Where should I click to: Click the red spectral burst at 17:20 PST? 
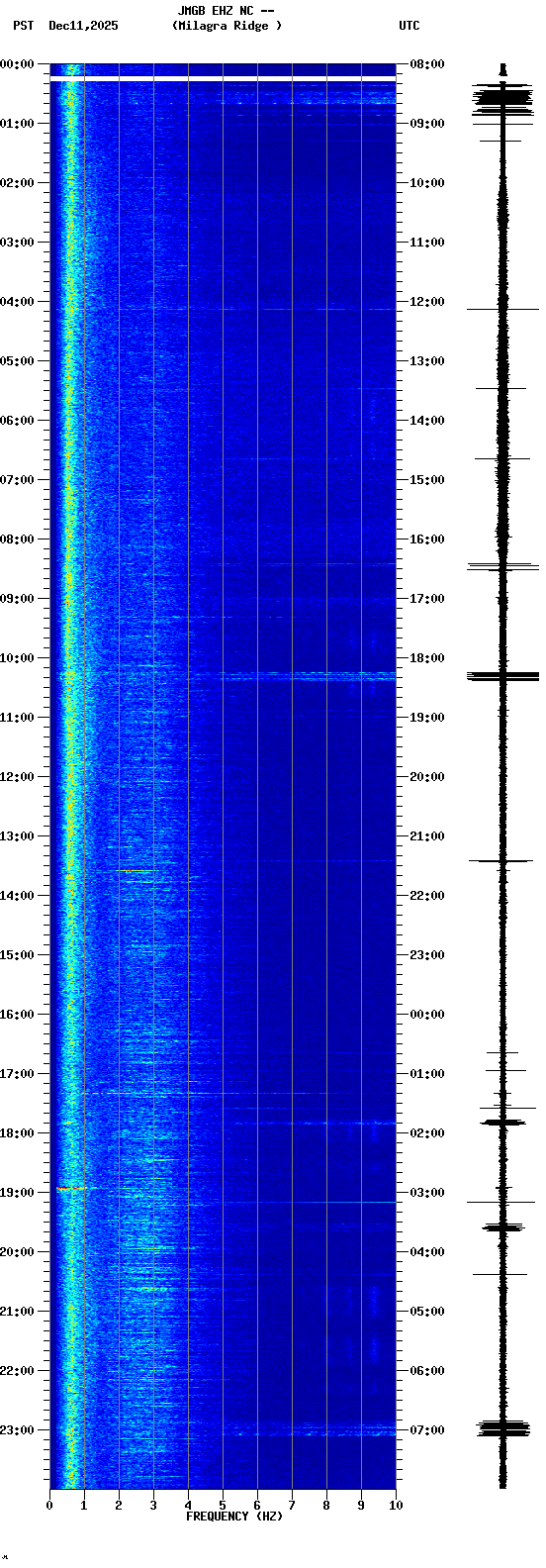pyautogui.click(x=99, y=1093)
